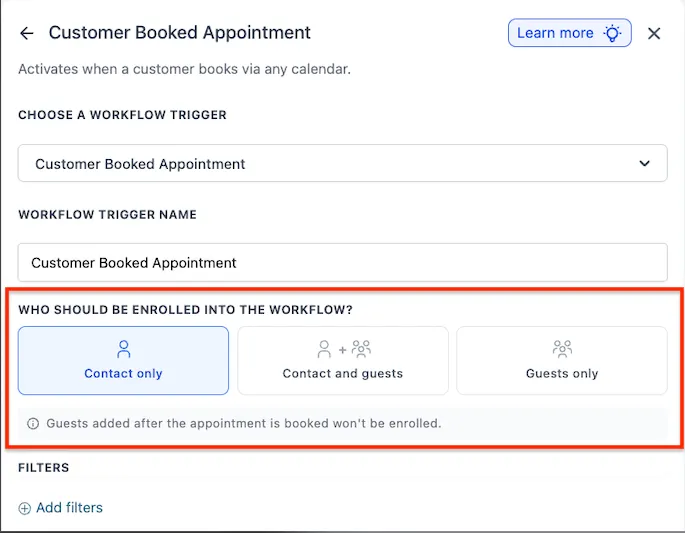Select the Contact only option

(x=123, y=360)
